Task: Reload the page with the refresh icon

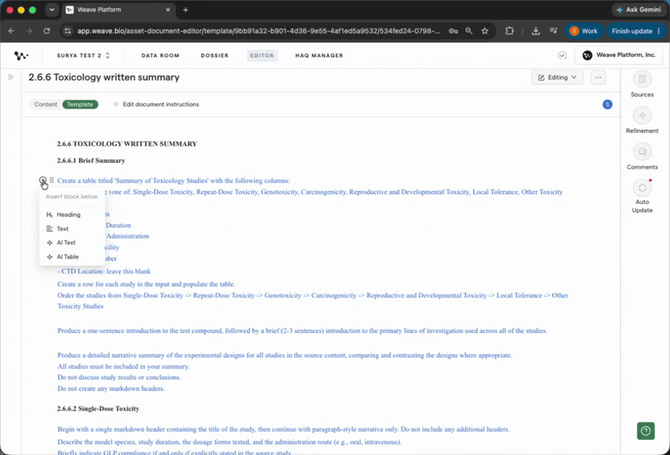Action: pos(47,31)
